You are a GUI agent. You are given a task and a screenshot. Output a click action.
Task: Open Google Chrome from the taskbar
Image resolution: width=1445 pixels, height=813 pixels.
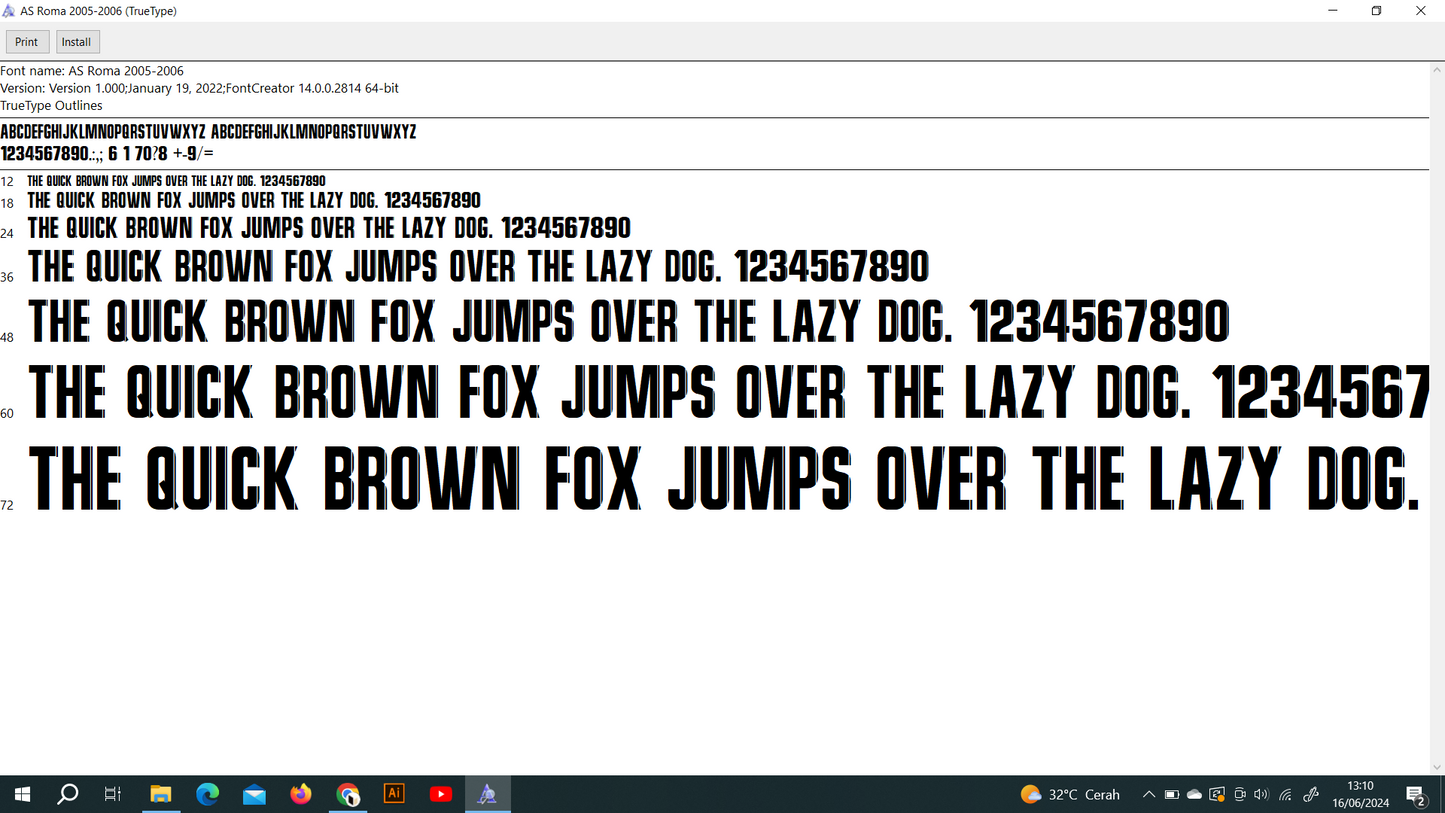click(347, 793)
